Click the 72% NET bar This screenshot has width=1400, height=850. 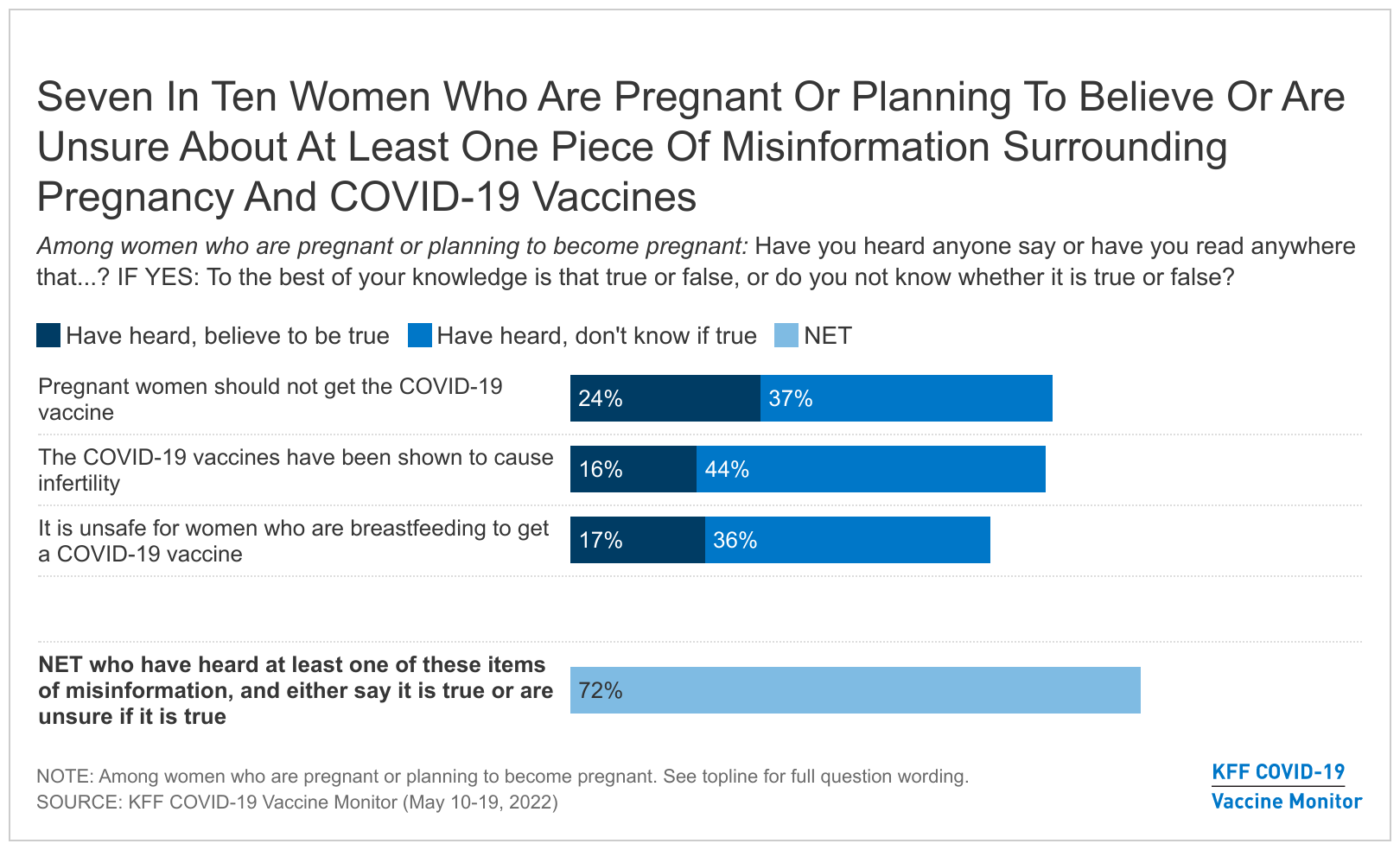[855, 690]
